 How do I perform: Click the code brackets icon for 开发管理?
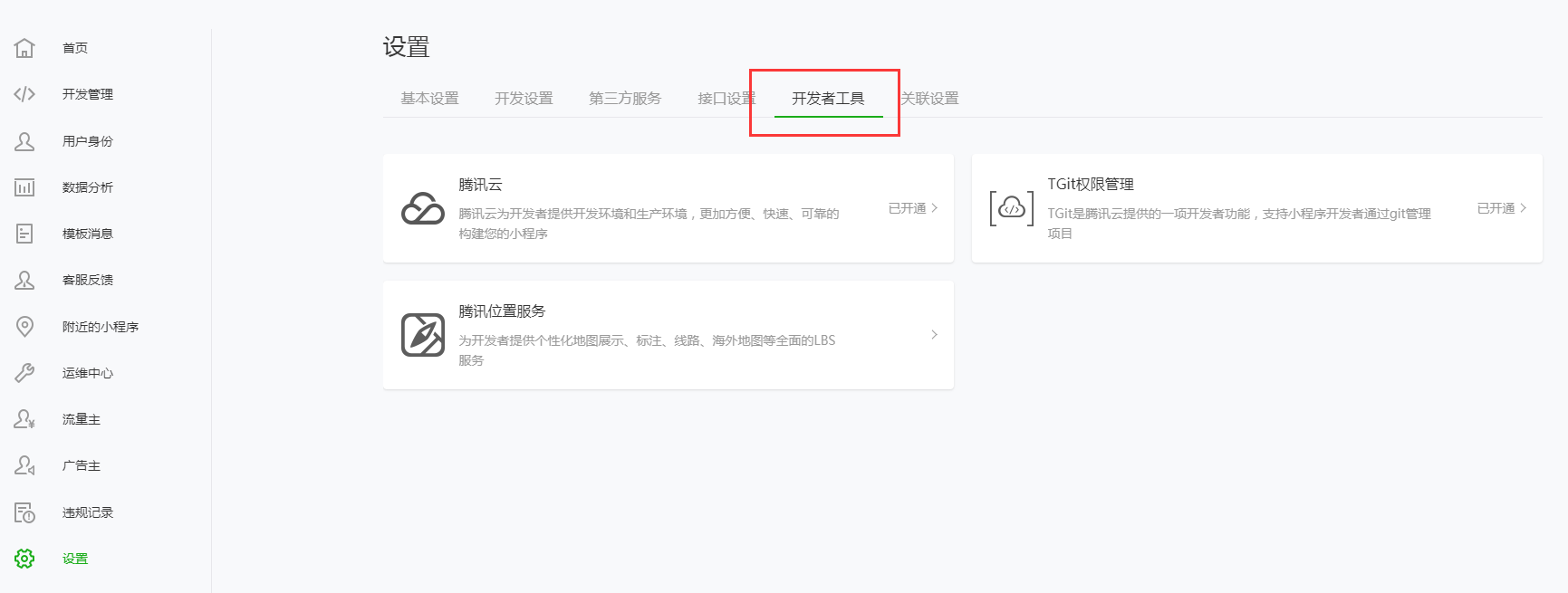24,94
